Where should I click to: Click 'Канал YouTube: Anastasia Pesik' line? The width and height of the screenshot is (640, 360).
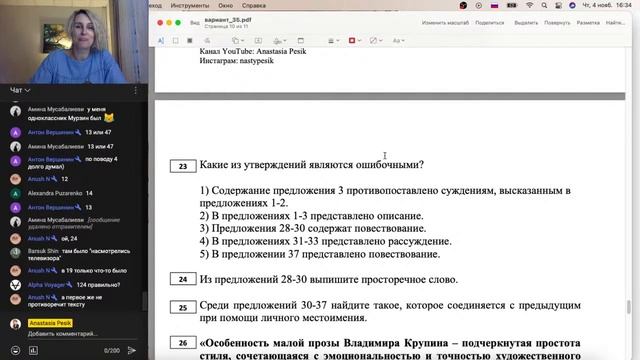click(253, 51)
